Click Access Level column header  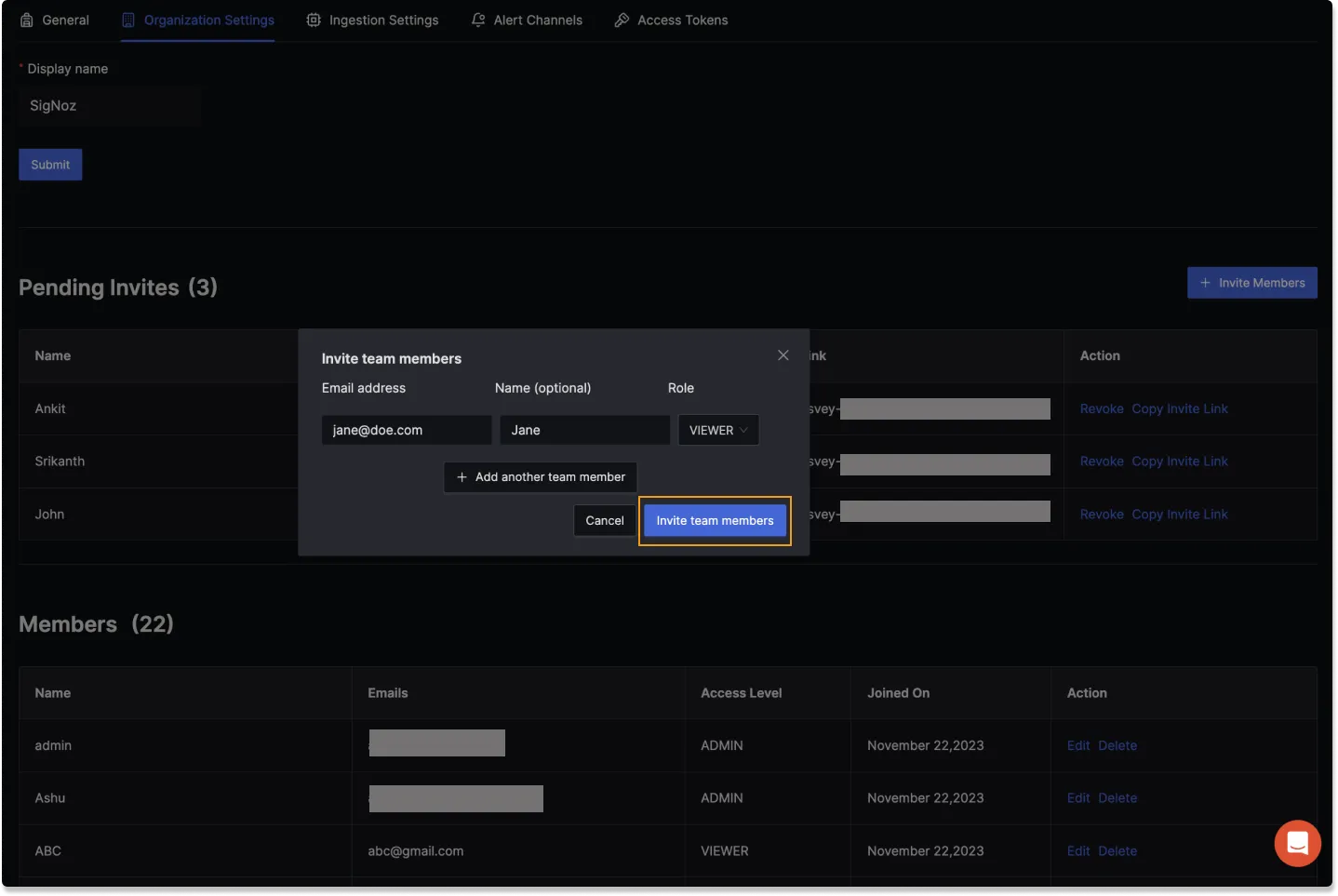click(741, 693)
